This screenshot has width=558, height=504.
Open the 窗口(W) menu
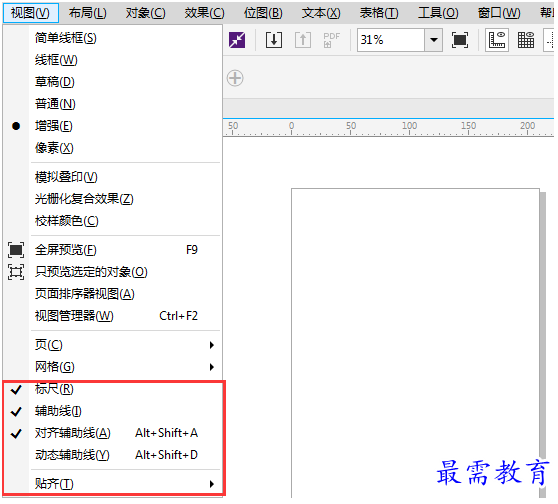point(499,13)
